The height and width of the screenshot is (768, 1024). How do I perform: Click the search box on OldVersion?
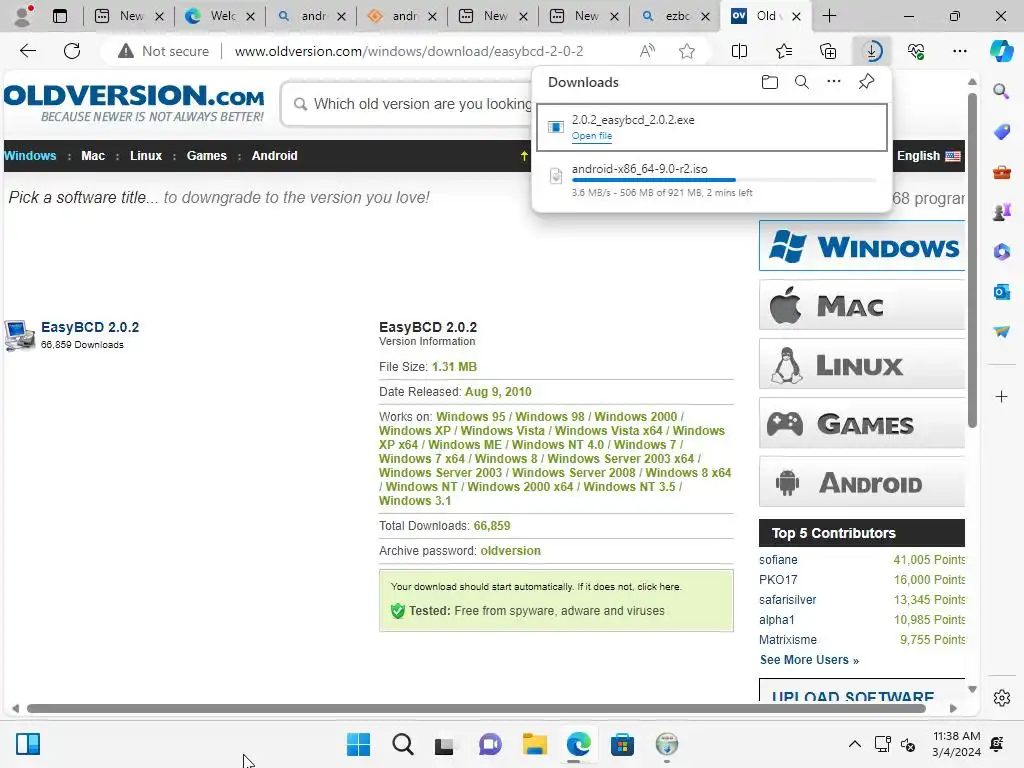coord(418,104)
